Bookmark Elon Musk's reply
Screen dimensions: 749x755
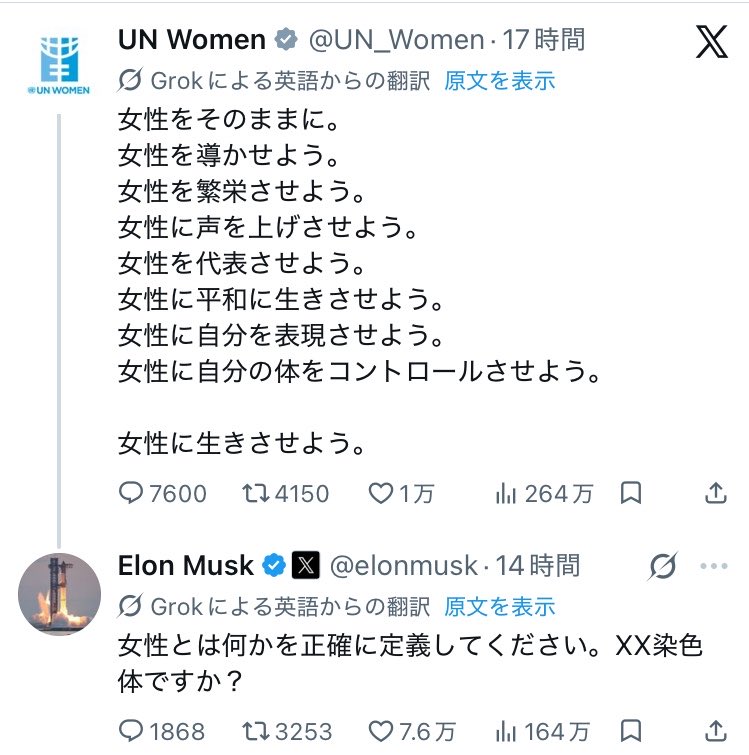pyautogui.click(x=631, y=731)
